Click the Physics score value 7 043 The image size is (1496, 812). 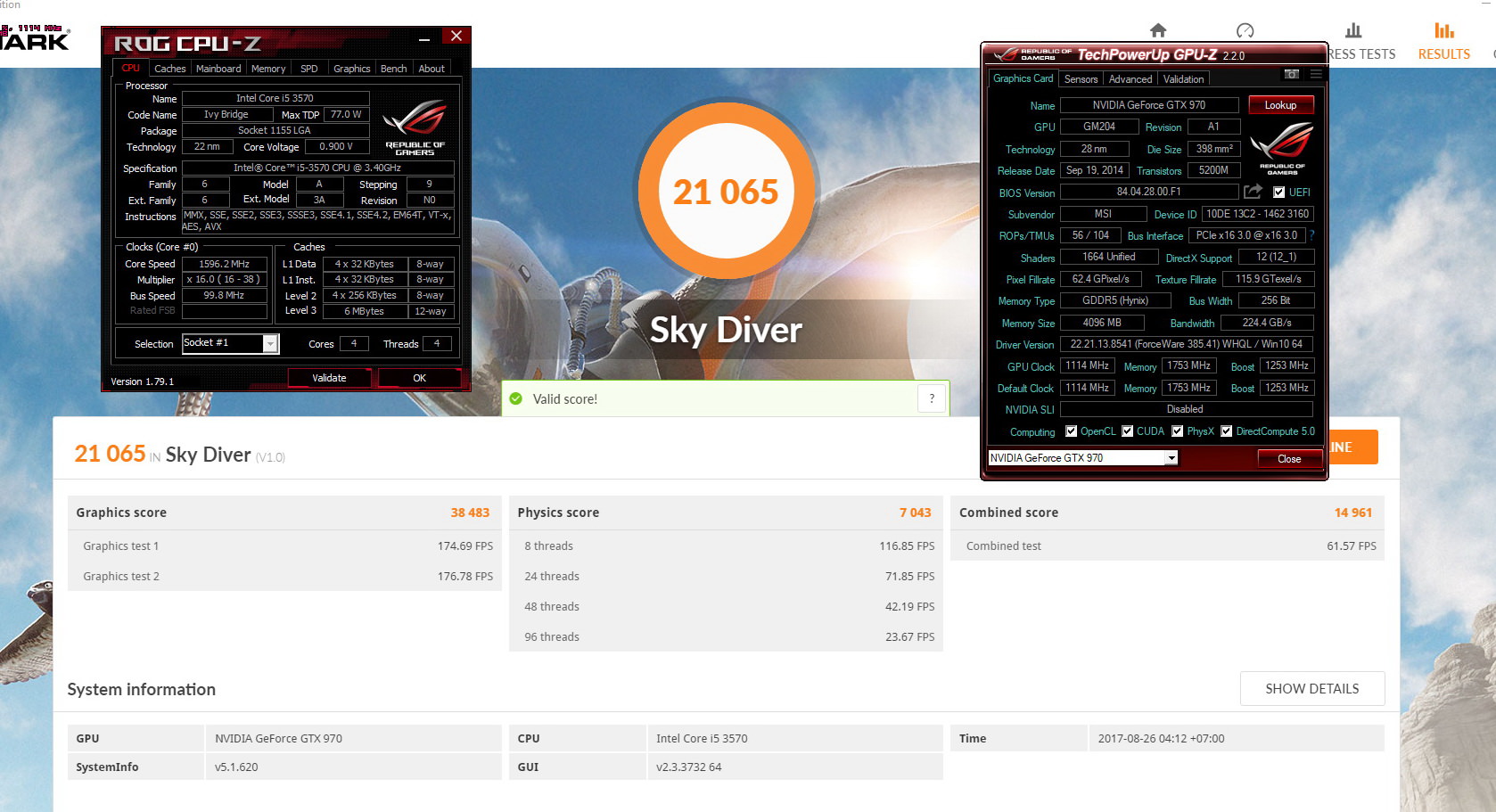pos(915,513)
